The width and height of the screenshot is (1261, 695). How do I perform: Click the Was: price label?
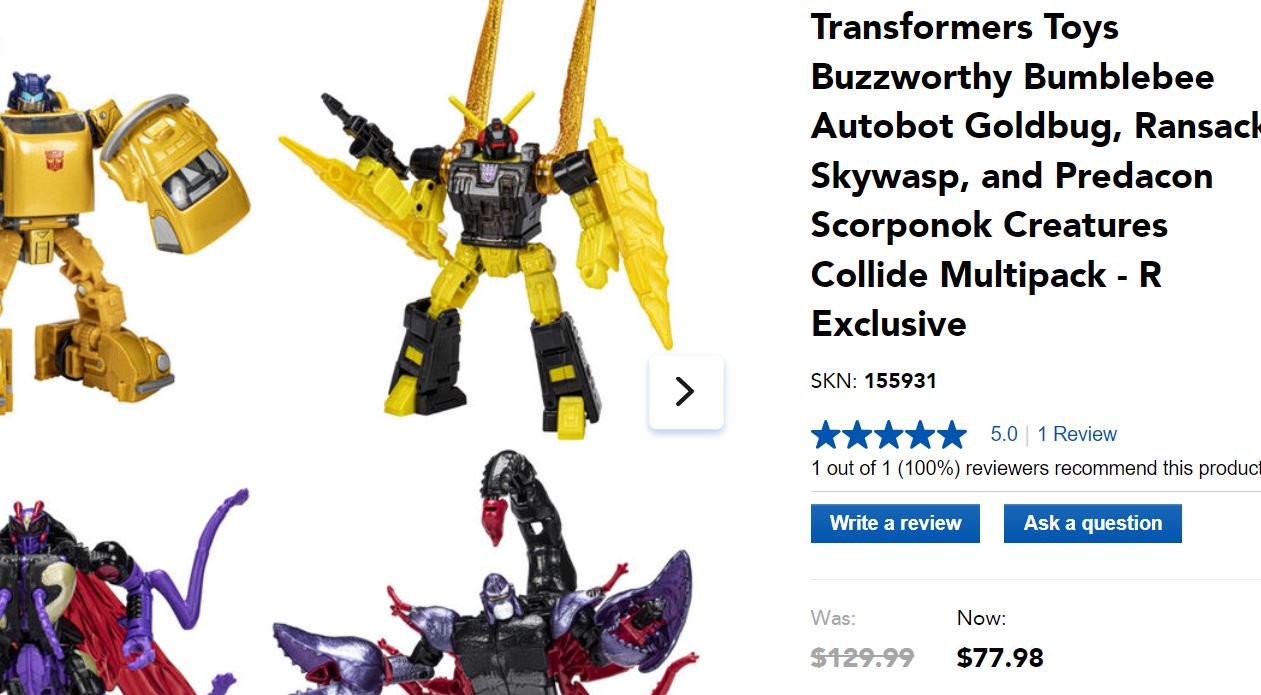833,618
